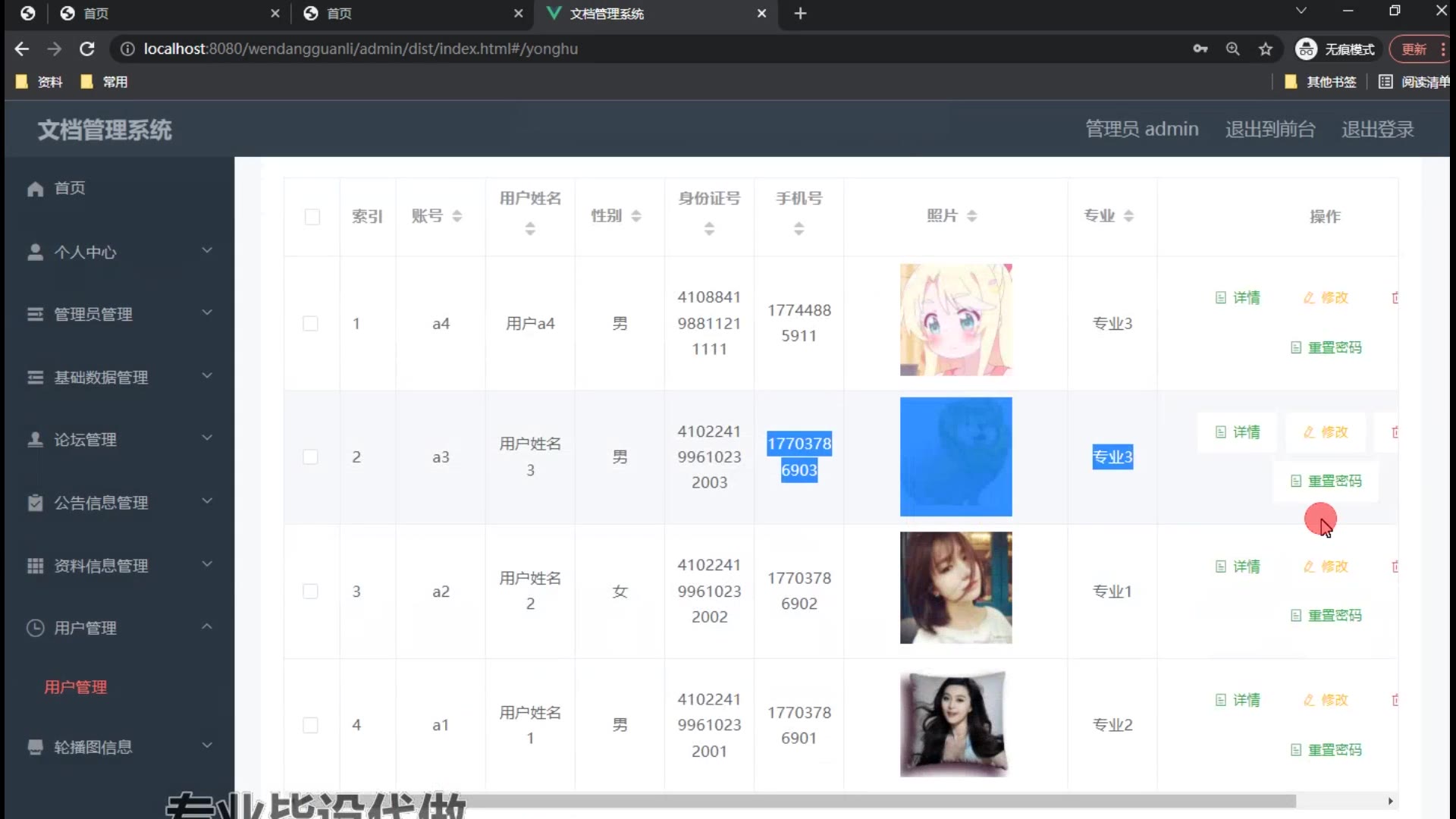This screenshot has height=819, width=1456.
Task: Click the photo thumbnail of user a2
Action: [x=955, y=588]
